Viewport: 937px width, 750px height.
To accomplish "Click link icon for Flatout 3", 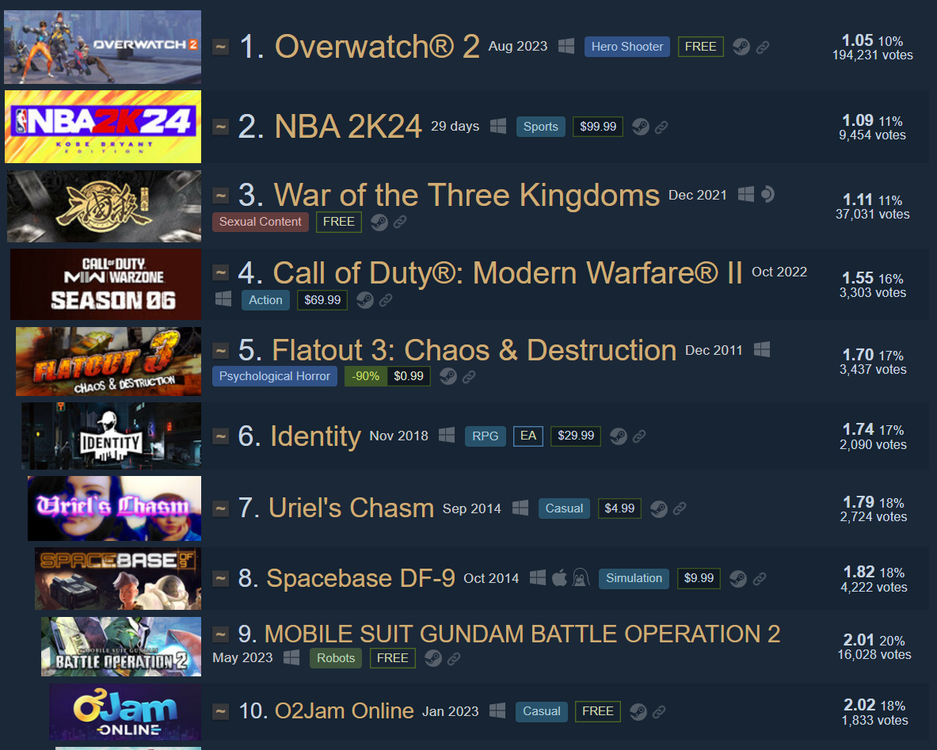I will [468, 376].
